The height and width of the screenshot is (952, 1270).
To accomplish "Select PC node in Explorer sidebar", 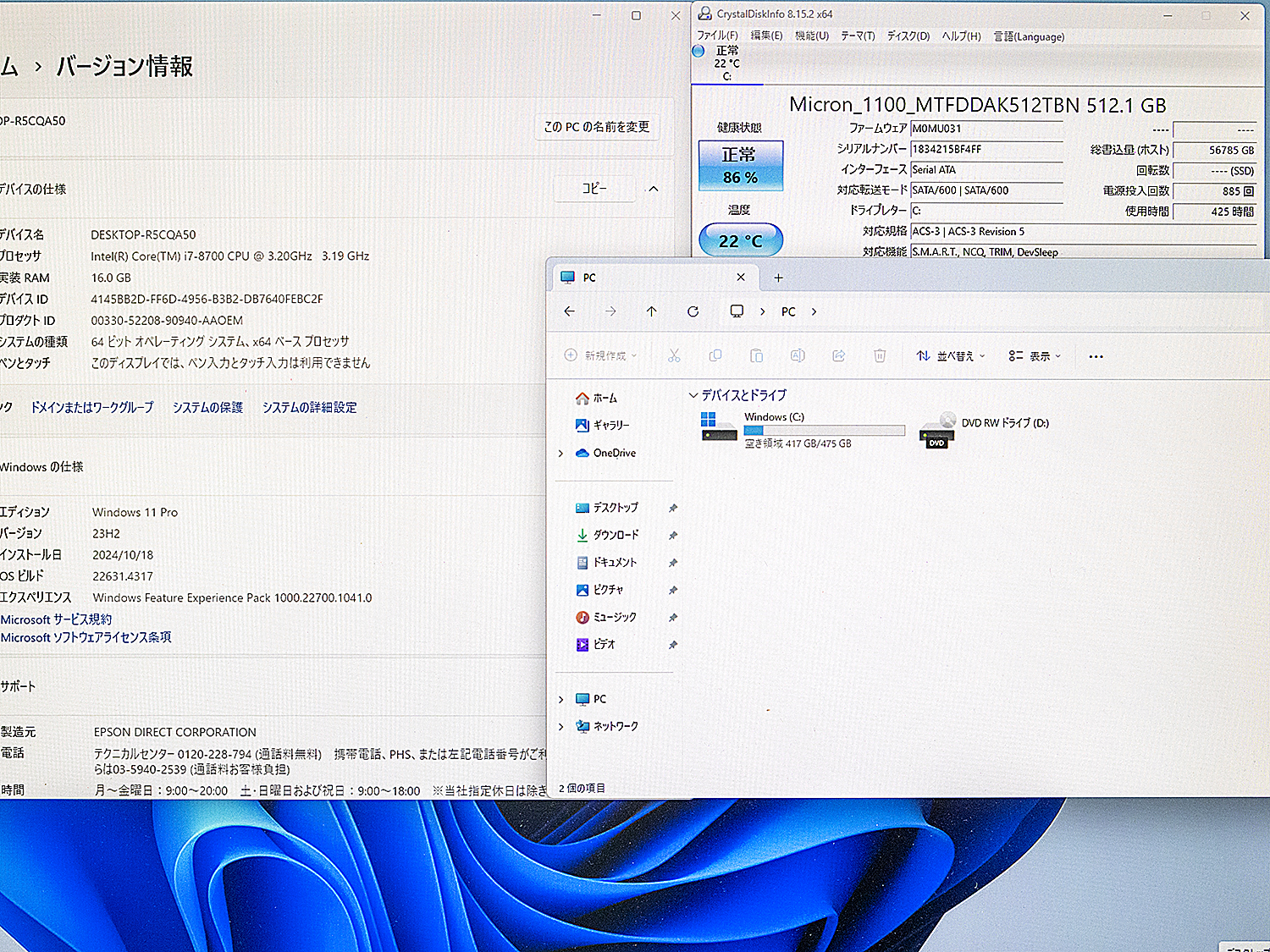I will tap(591, 699).
